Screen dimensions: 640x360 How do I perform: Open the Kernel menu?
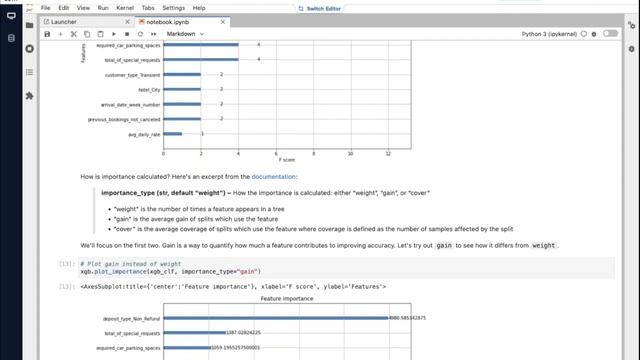click(125, 8)
